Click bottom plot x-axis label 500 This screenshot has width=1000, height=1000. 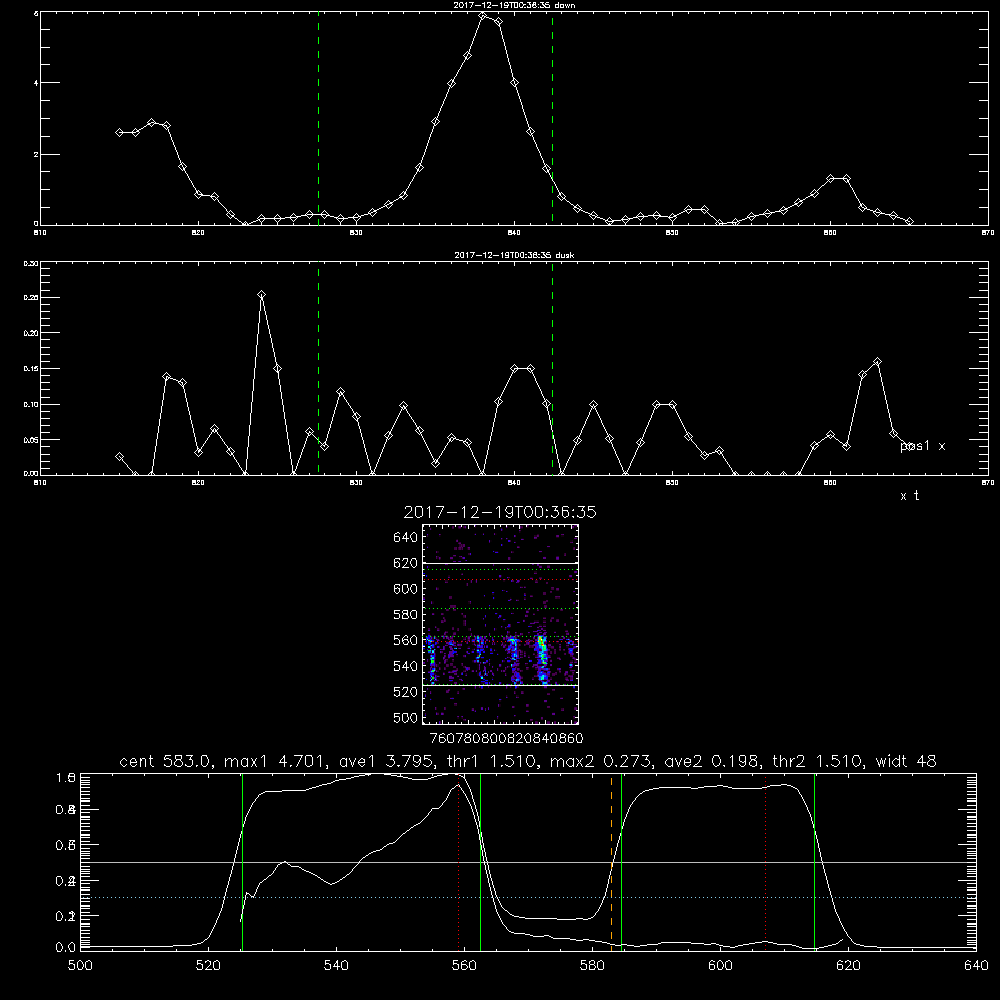coord(80,966)
